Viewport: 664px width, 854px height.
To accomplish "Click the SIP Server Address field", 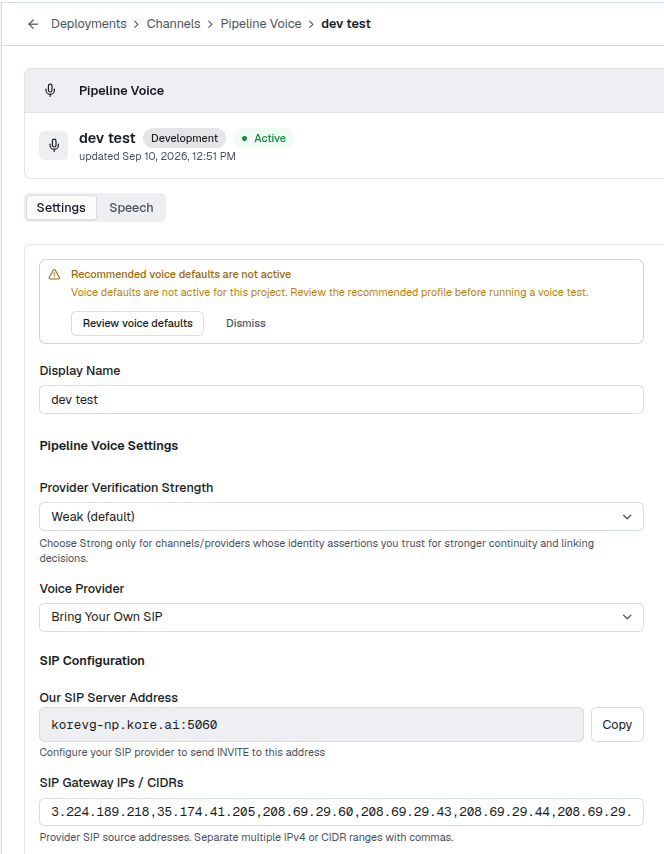I will click(312, 725).
